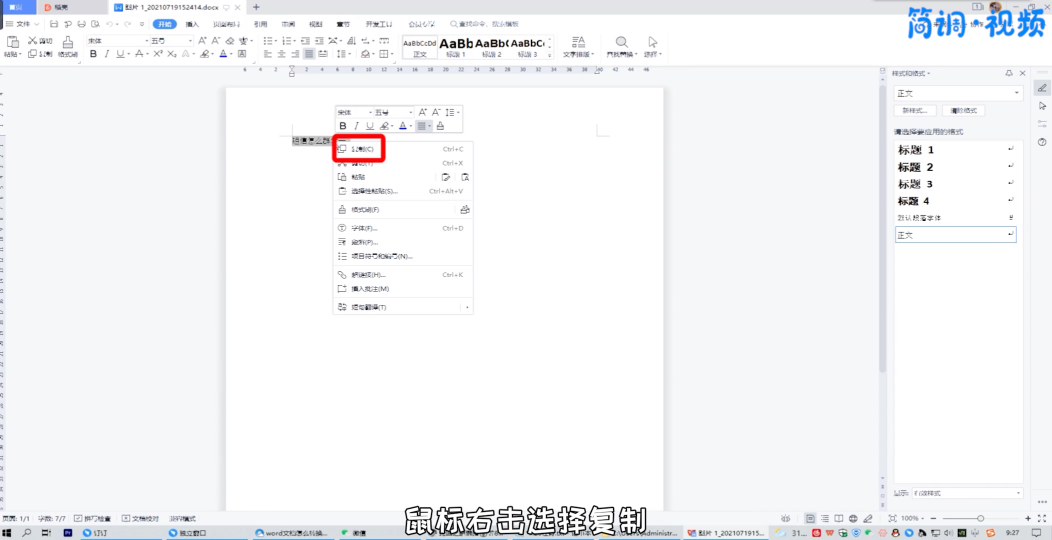
Task: Click the Cut scissors icon in ribbon
Action: (x=33, y=41)
